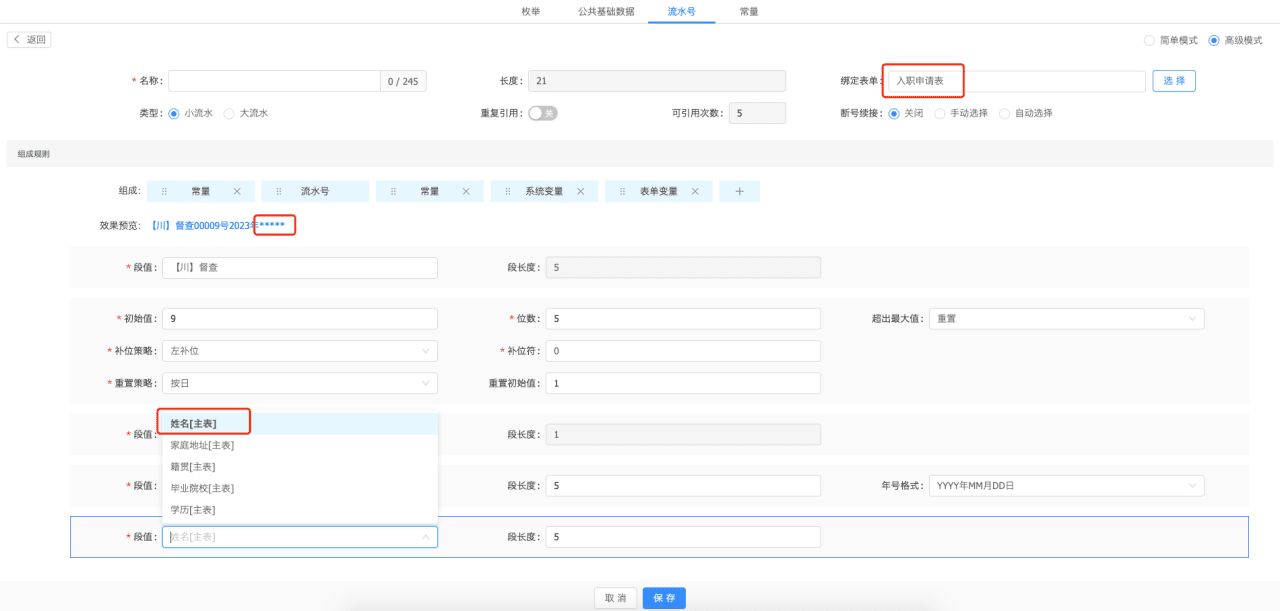
Task: Click 段值 field containing 【川】督查
Action: pyautogui.click(x=300, y=268)
